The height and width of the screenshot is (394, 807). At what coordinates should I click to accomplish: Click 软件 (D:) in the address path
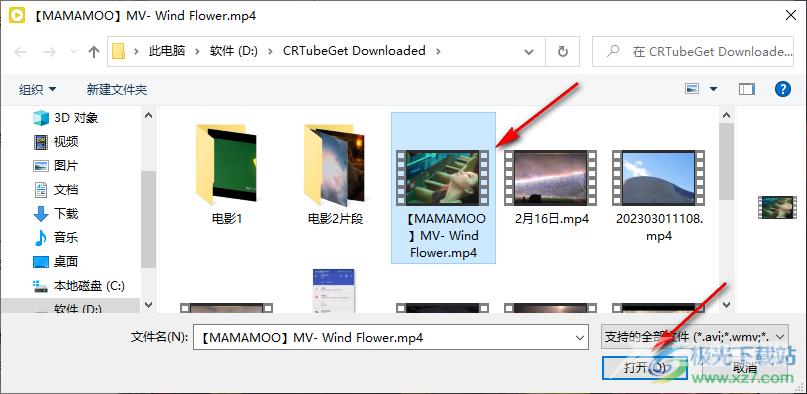pyautogui.click(x=234, y=51)
